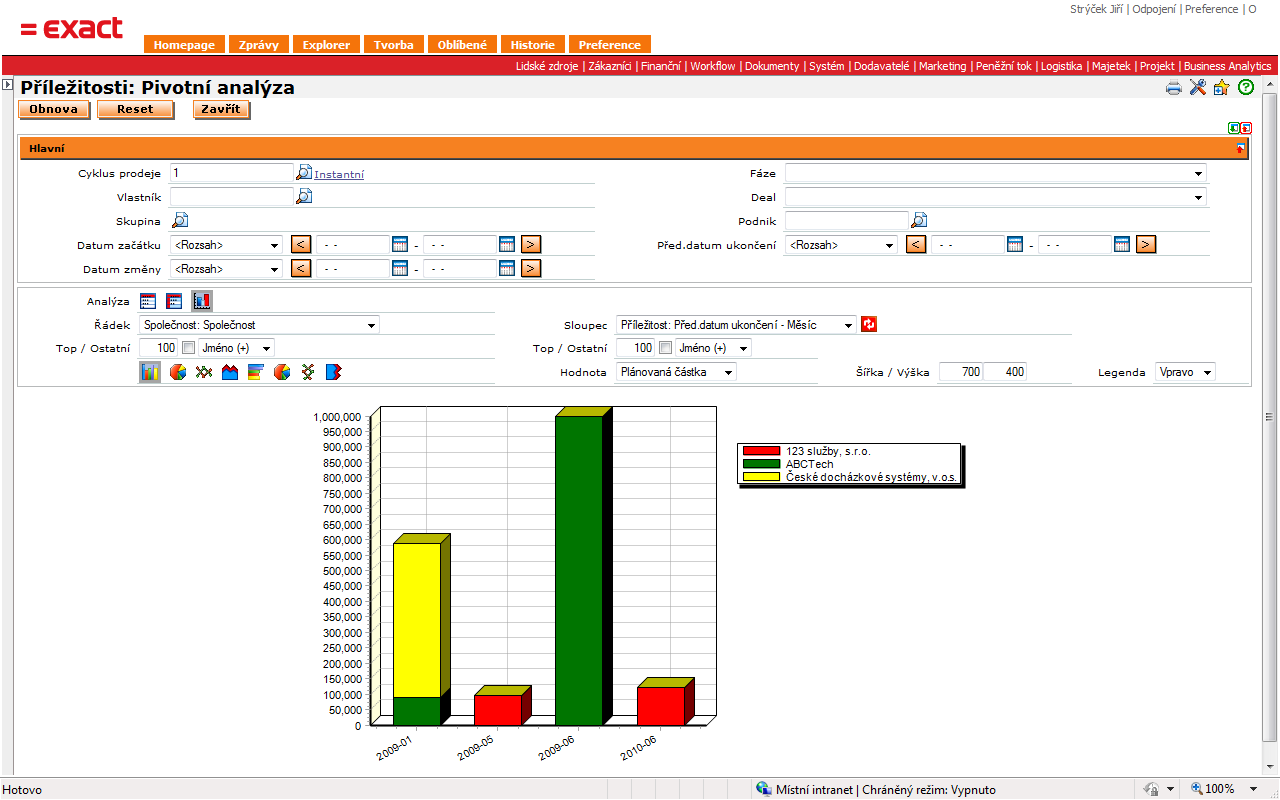Open lookup for Skupina
This screenshot has width=1280, height=800.
pyautogui.click(x=180, y=221)
